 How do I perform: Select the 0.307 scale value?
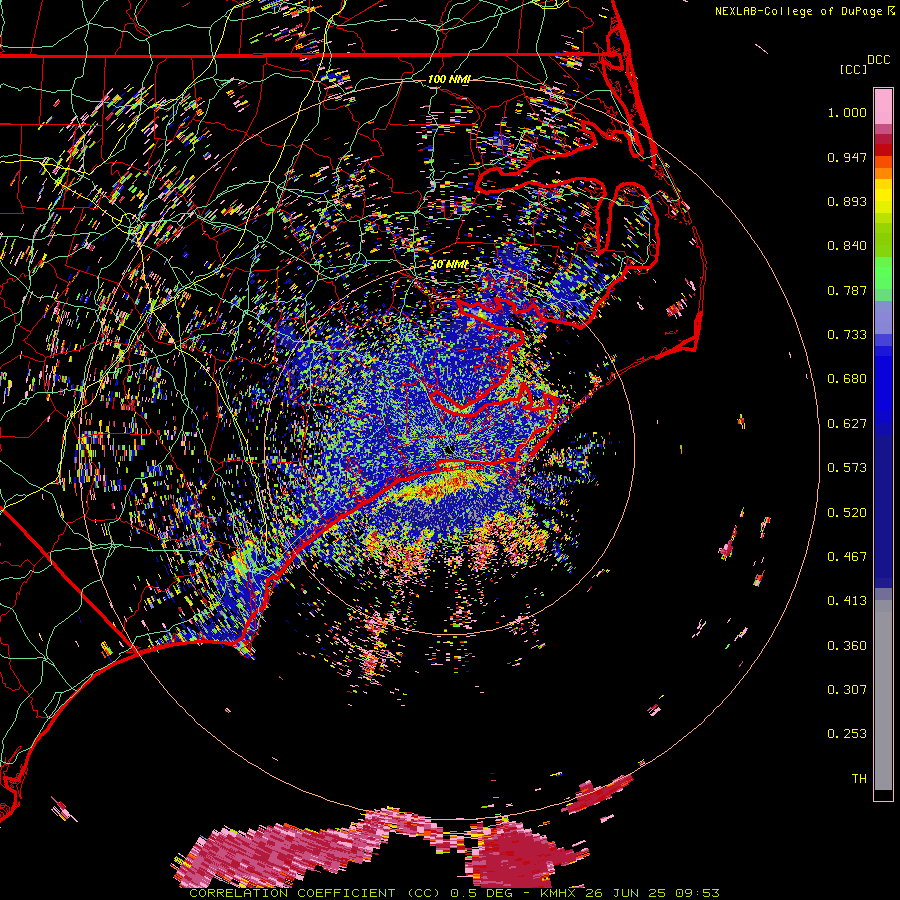click(x=847, y=690)
